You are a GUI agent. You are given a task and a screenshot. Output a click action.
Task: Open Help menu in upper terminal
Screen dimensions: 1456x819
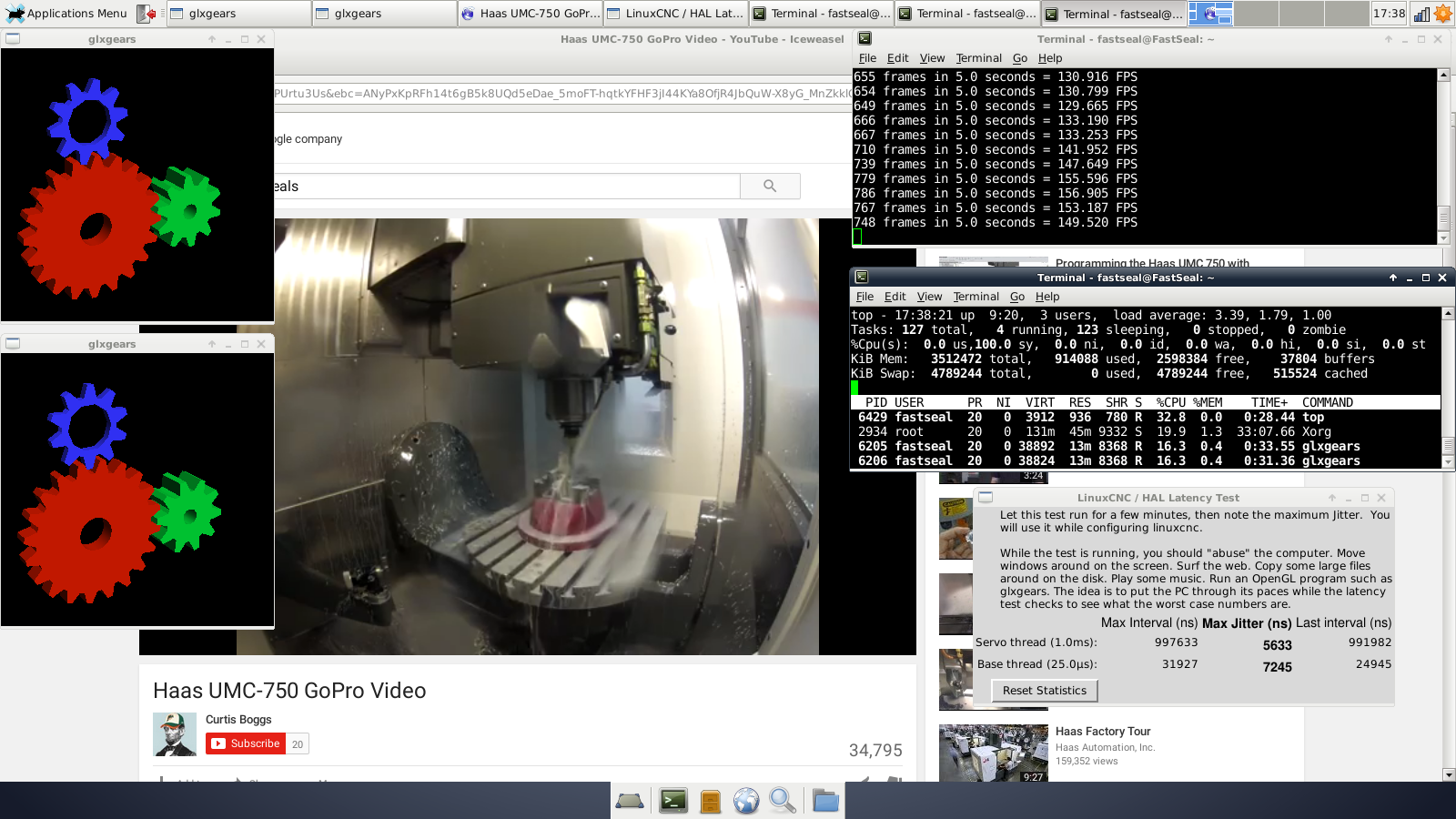point(1050,58)
